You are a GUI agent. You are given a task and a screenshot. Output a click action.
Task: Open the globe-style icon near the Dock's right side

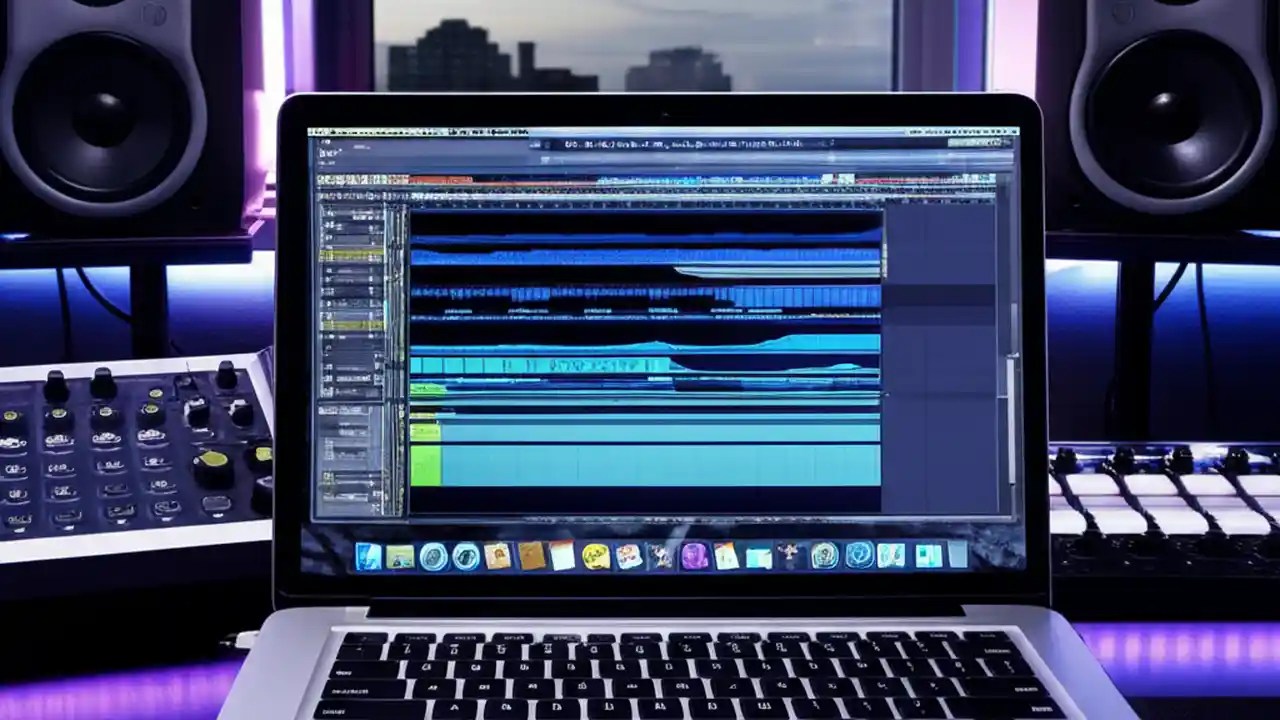pos(858,557)
